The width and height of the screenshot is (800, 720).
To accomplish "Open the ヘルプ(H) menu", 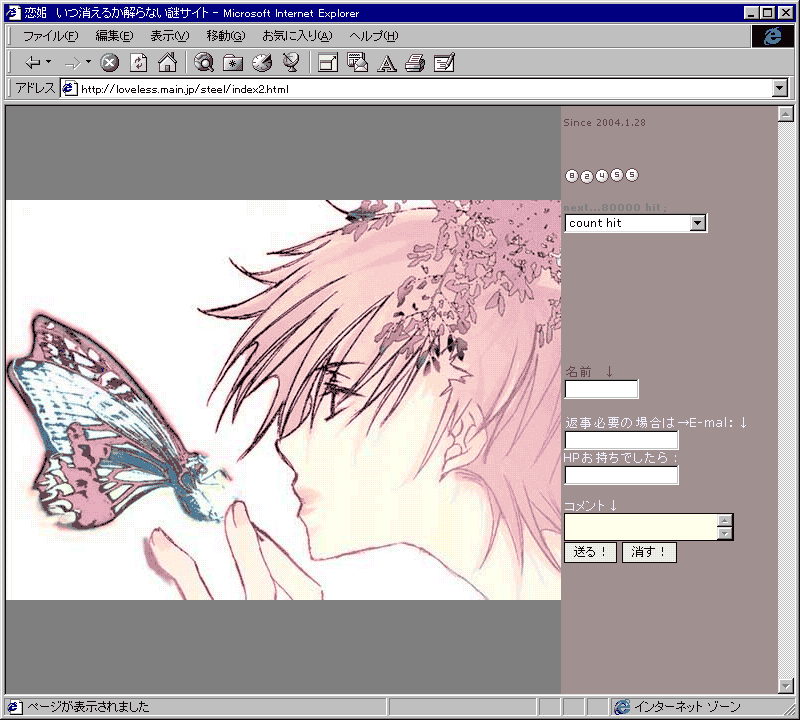I will pyautogui.click(x=373, y=36).
